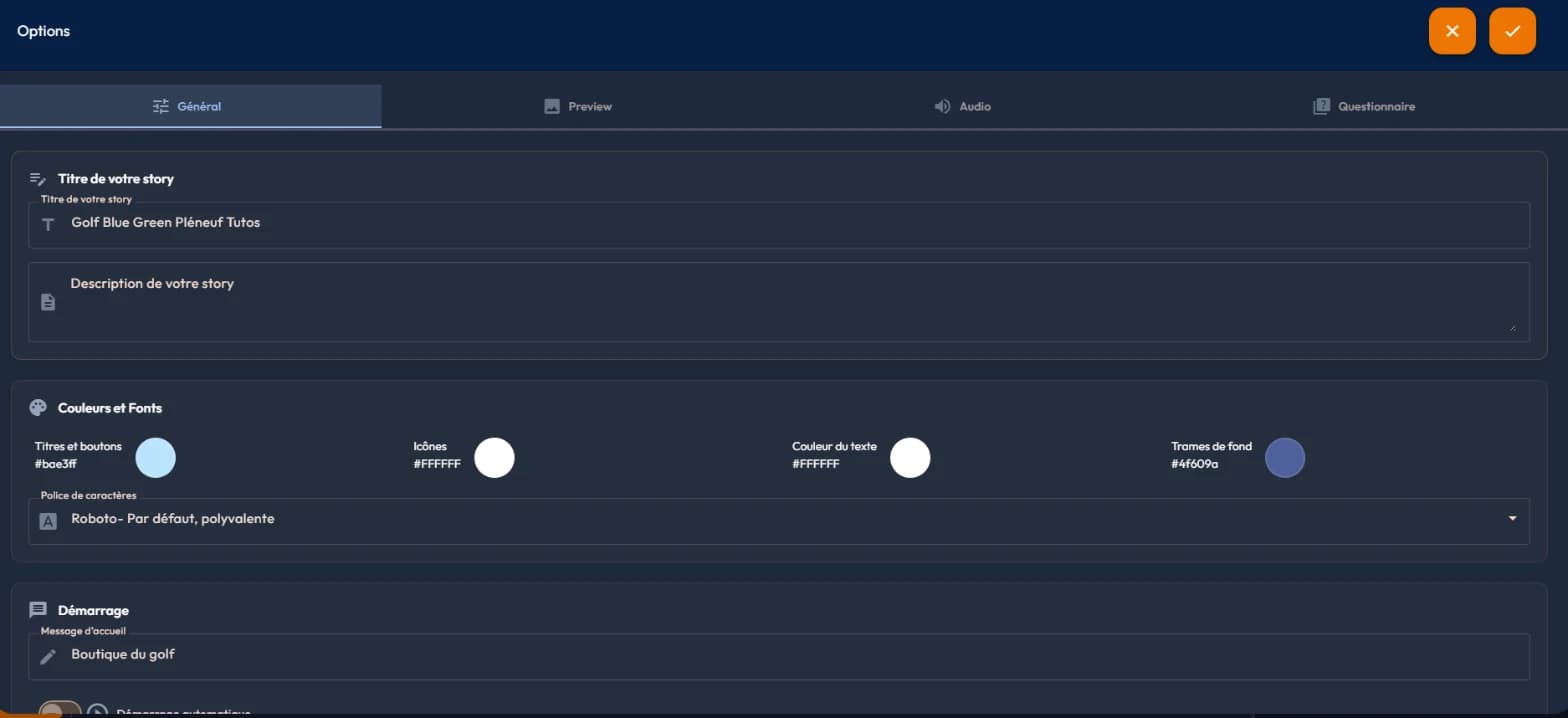Click the #bae3ff hex value text
Viewport: 1568px width, 718px height.
pyautogui.click(x=56, y=464)
